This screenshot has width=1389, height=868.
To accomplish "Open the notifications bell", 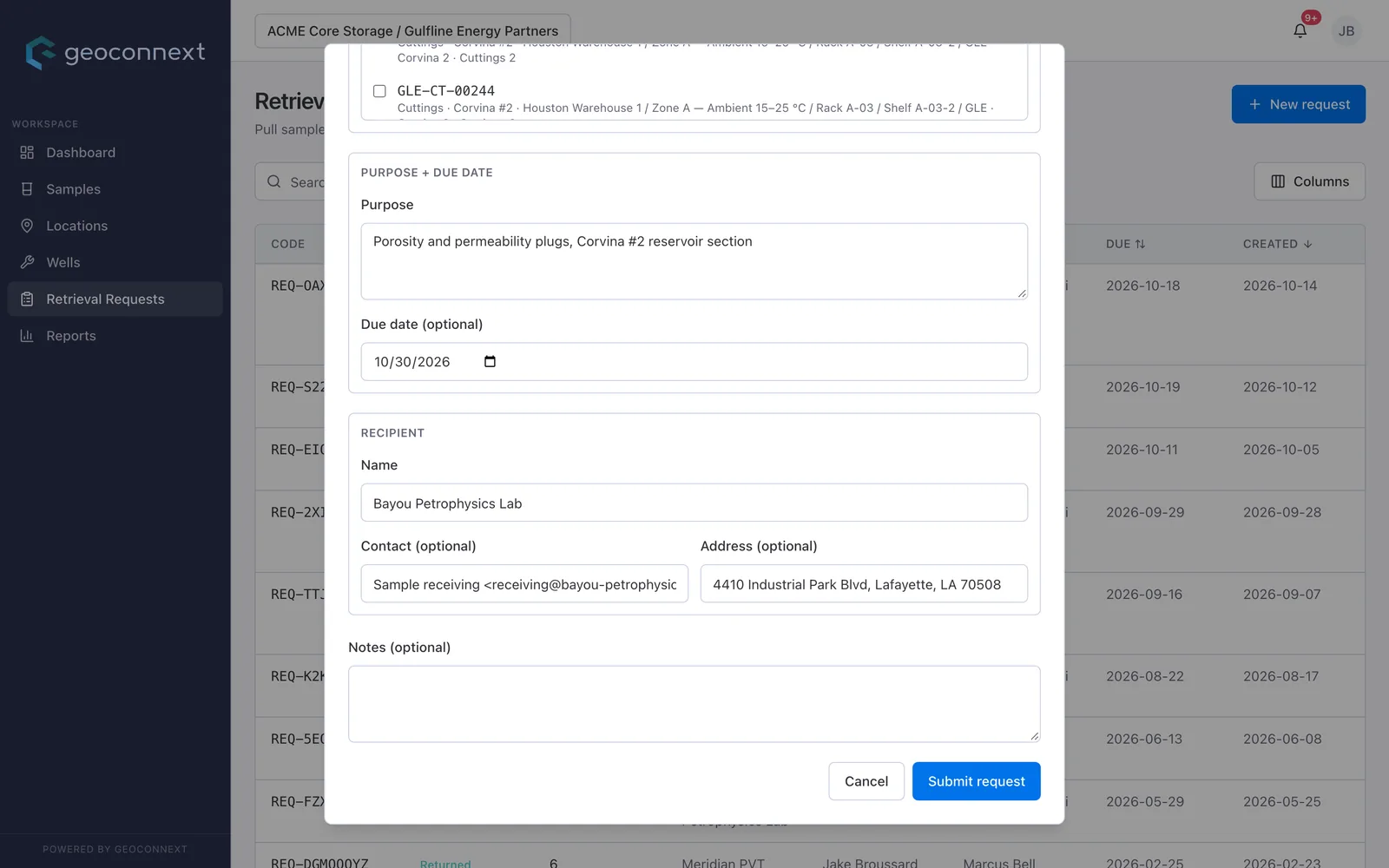I will tap(1300, 31).
